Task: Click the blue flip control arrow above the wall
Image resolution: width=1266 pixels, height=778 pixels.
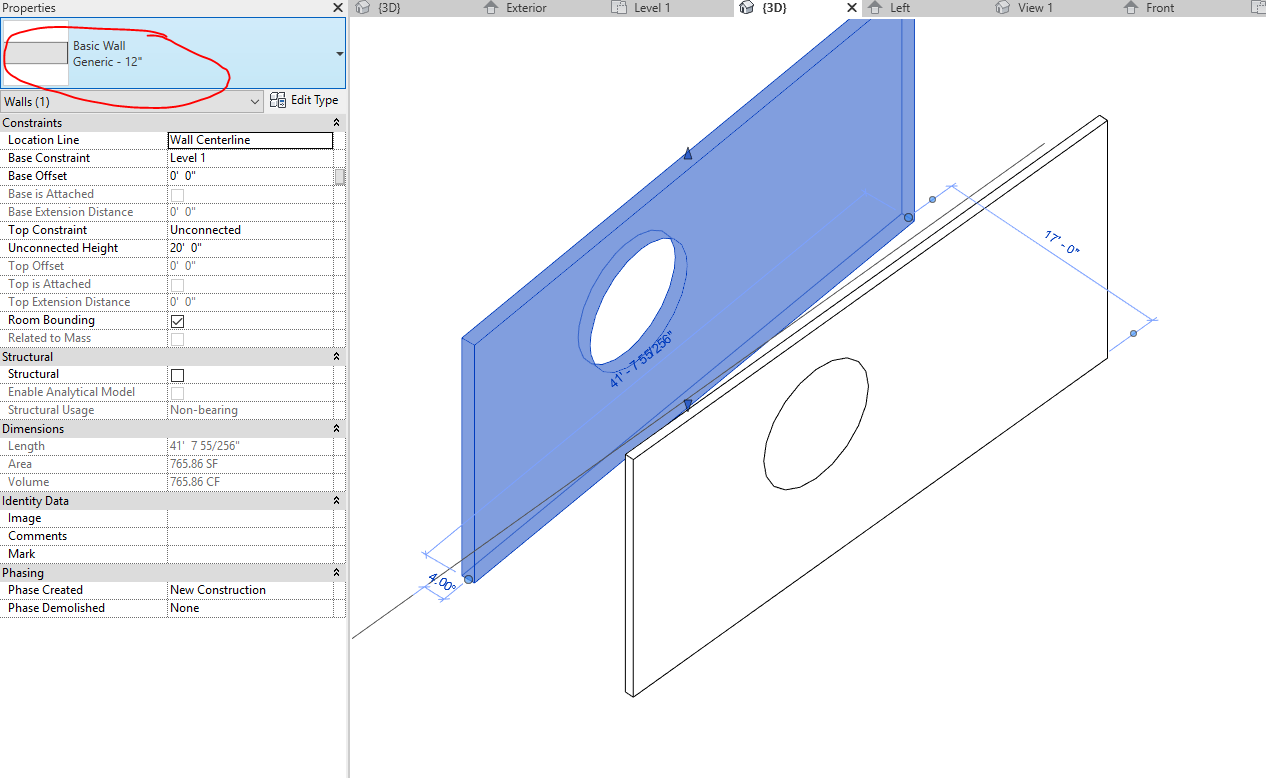Action: pyautogui.click(x=687, y=154)
